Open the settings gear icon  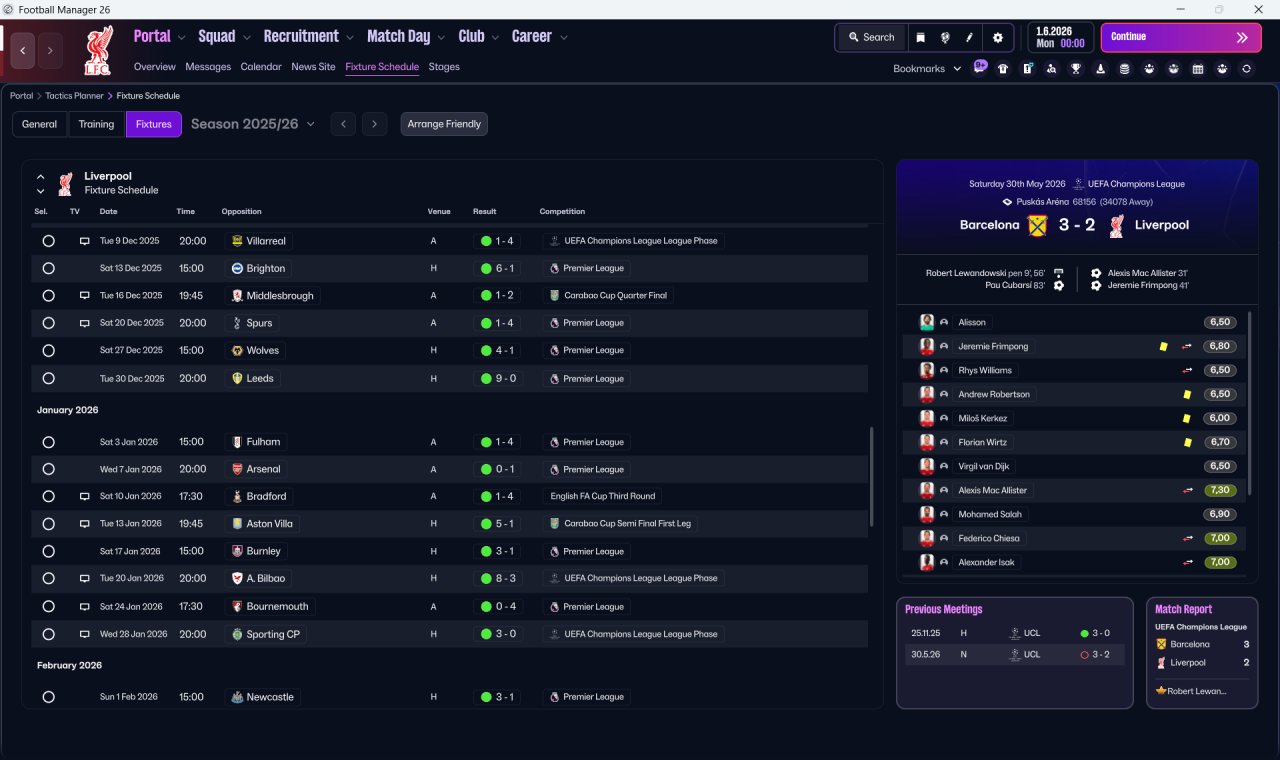pos(997,37)
